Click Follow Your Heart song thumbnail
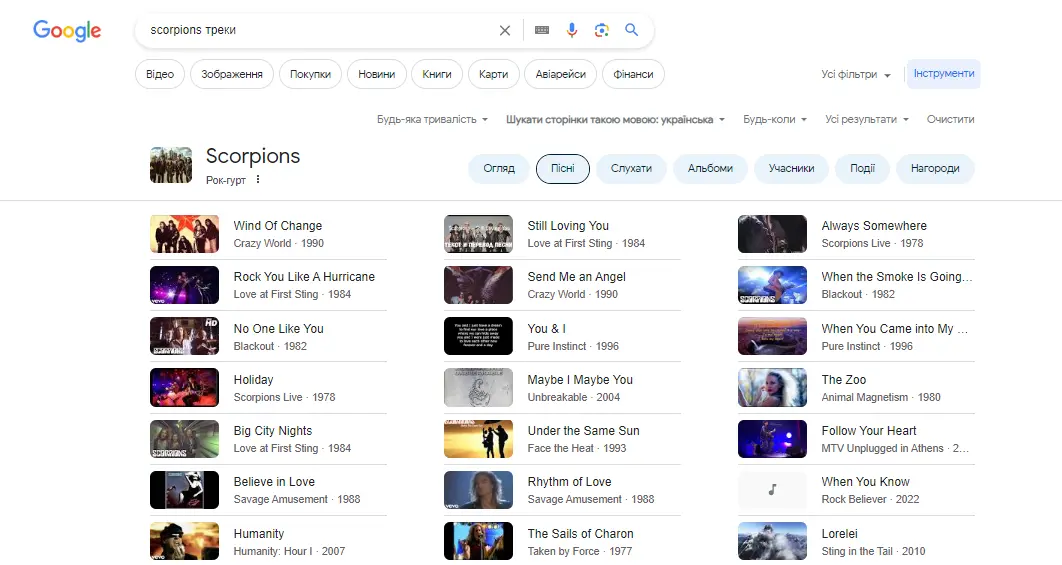 click(772, 439)
